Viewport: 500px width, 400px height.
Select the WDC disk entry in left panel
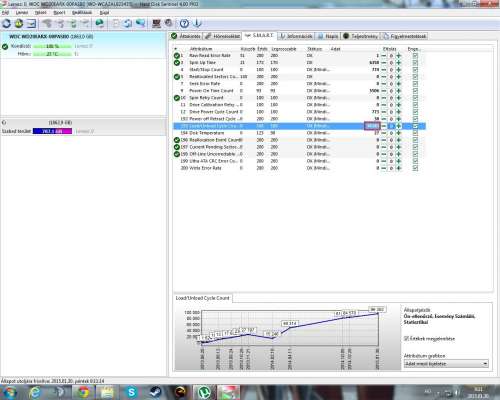click(83, 45)
